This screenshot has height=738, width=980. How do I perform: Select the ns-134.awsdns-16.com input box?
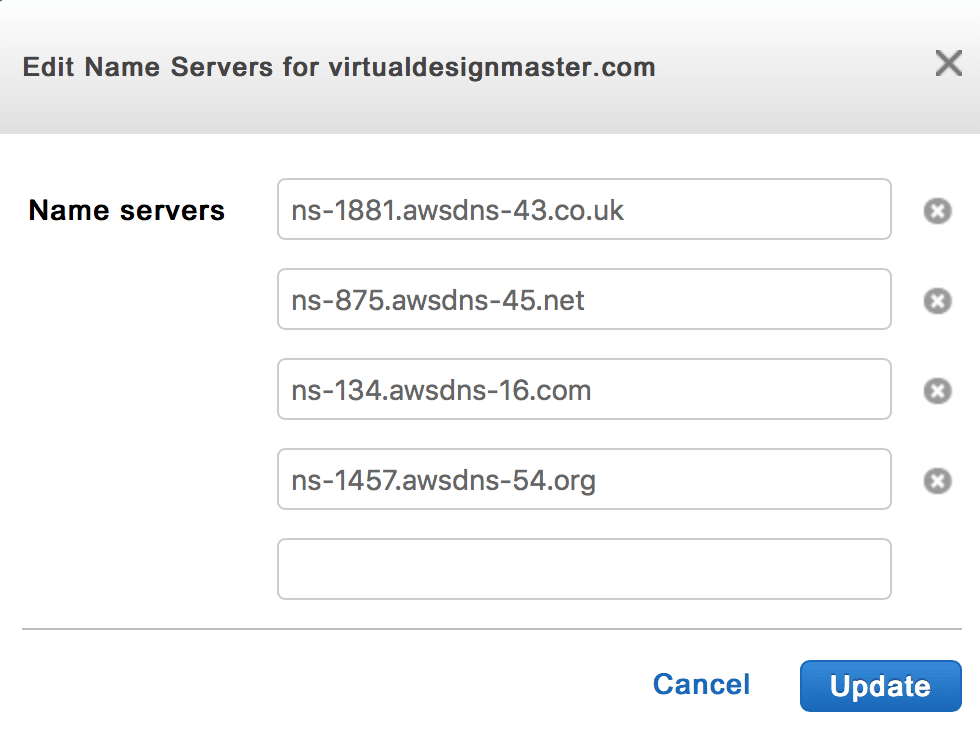pos(584,390)
